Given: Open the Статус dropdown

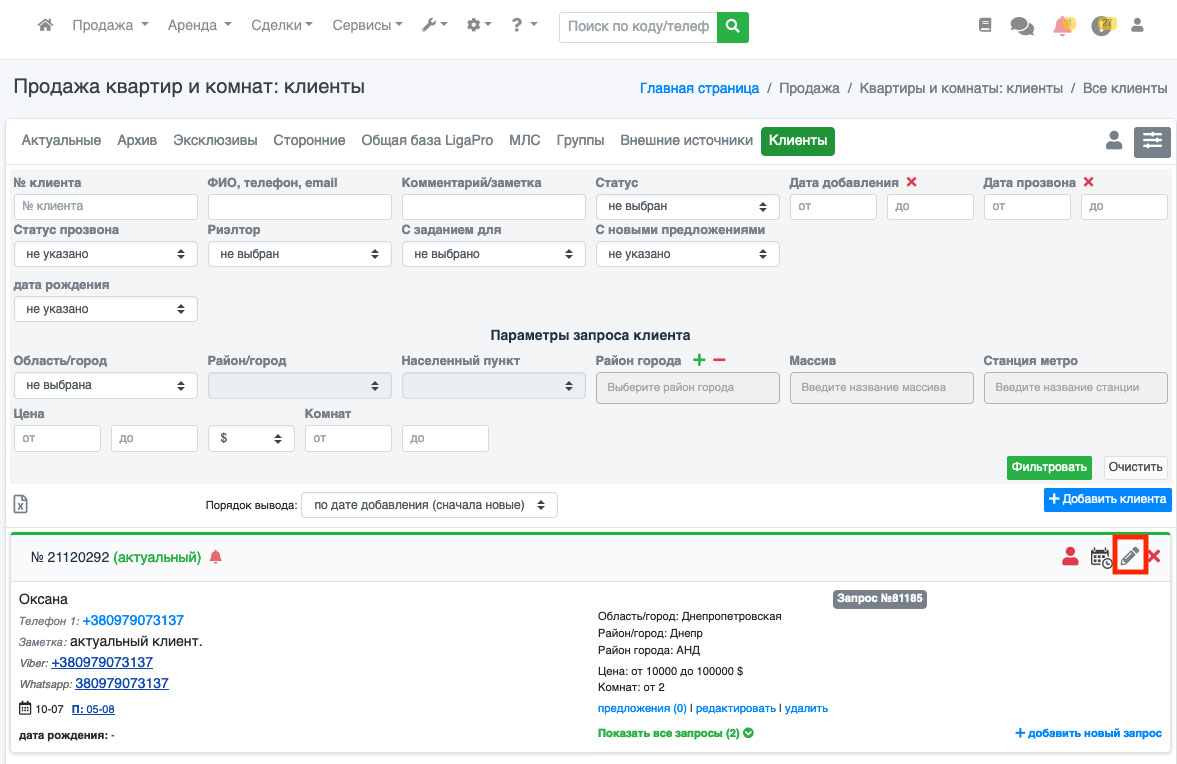Looking at the screenshot, I should click(687, 206).
